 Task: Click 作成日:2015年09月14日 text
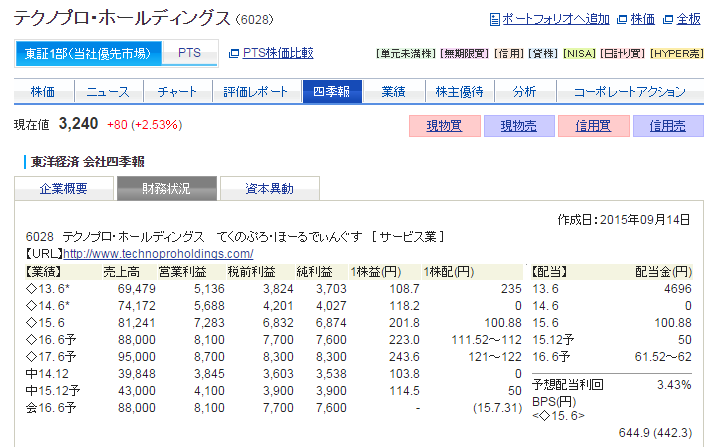623,219
